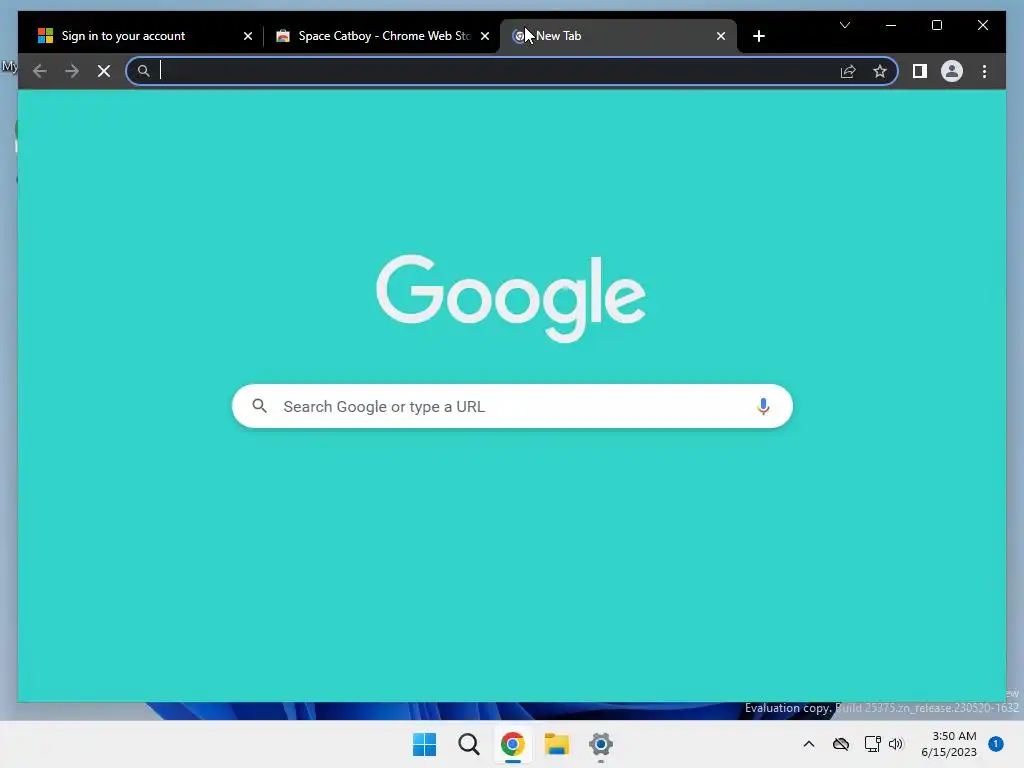
Task: Close the Sign in to your account tab
Action: pyautogui.click(x=248, y=36)
